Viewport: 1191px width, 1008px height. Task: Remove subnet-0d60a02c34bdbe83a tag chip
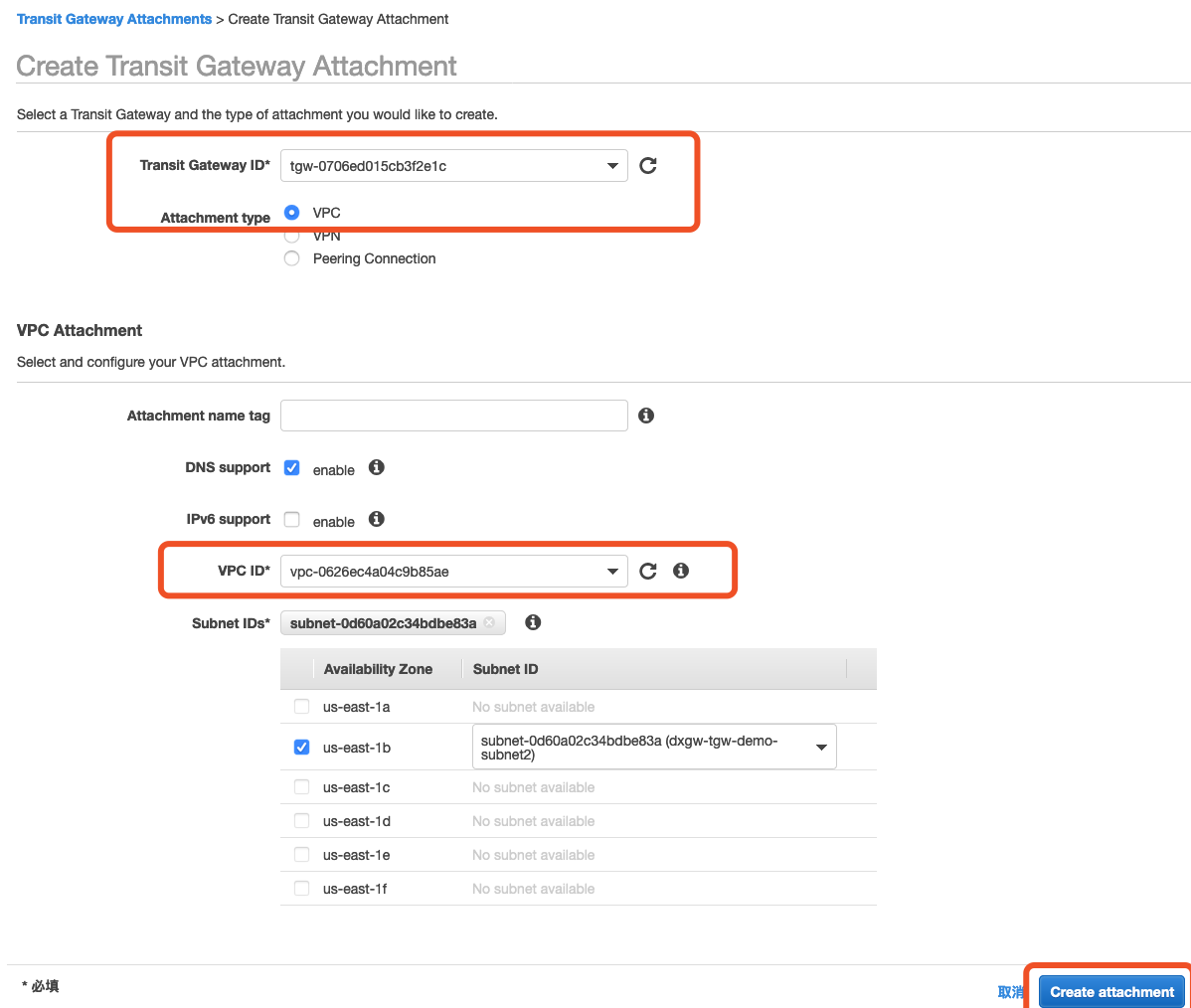[489, 622]
